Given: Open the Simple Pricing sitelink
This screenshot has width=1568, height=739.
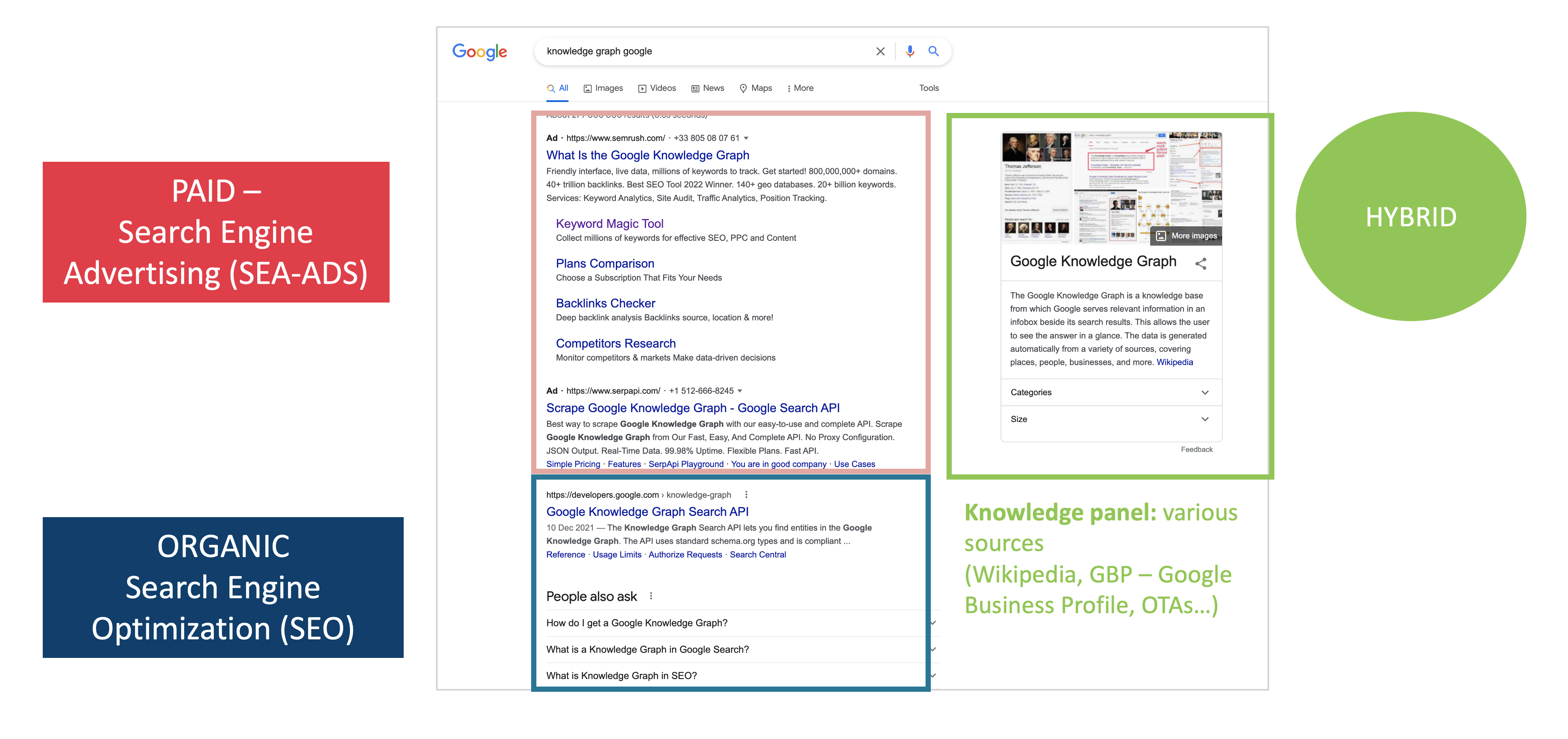Looking at the screenshot, I should coord(573,464).
